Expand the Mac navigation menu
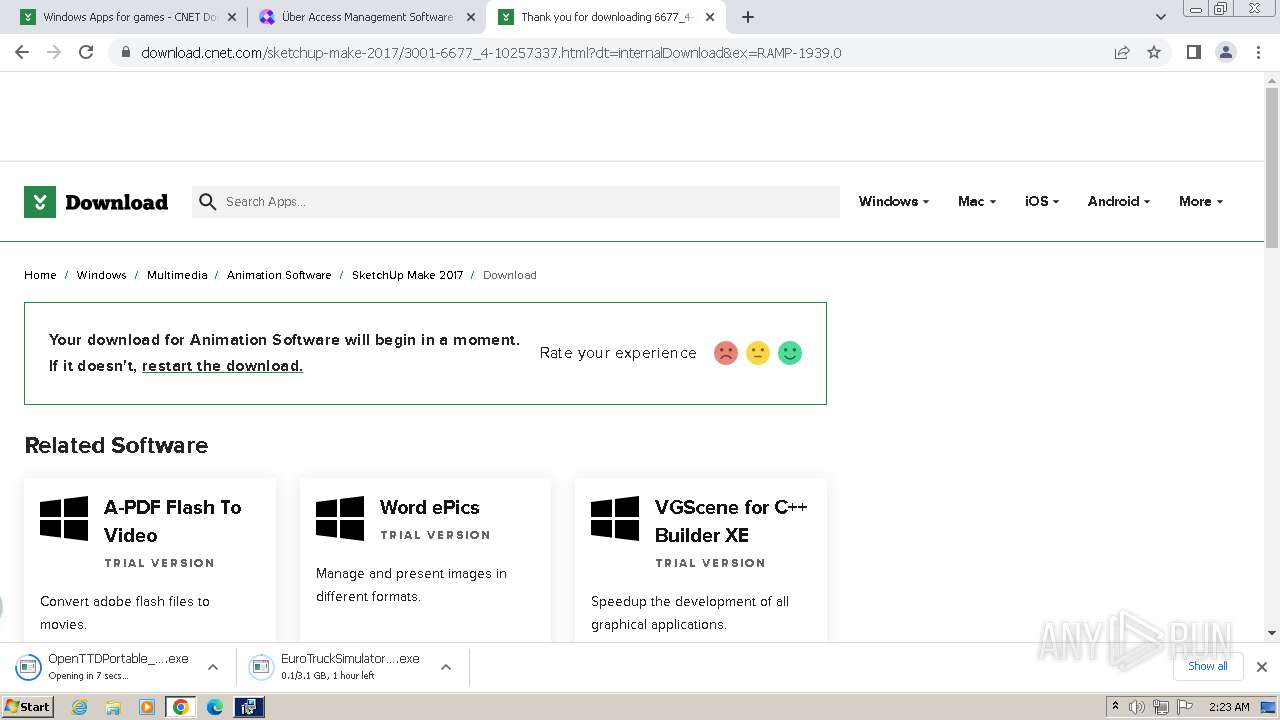1280x720 pixels. click(x=976, y=201)
